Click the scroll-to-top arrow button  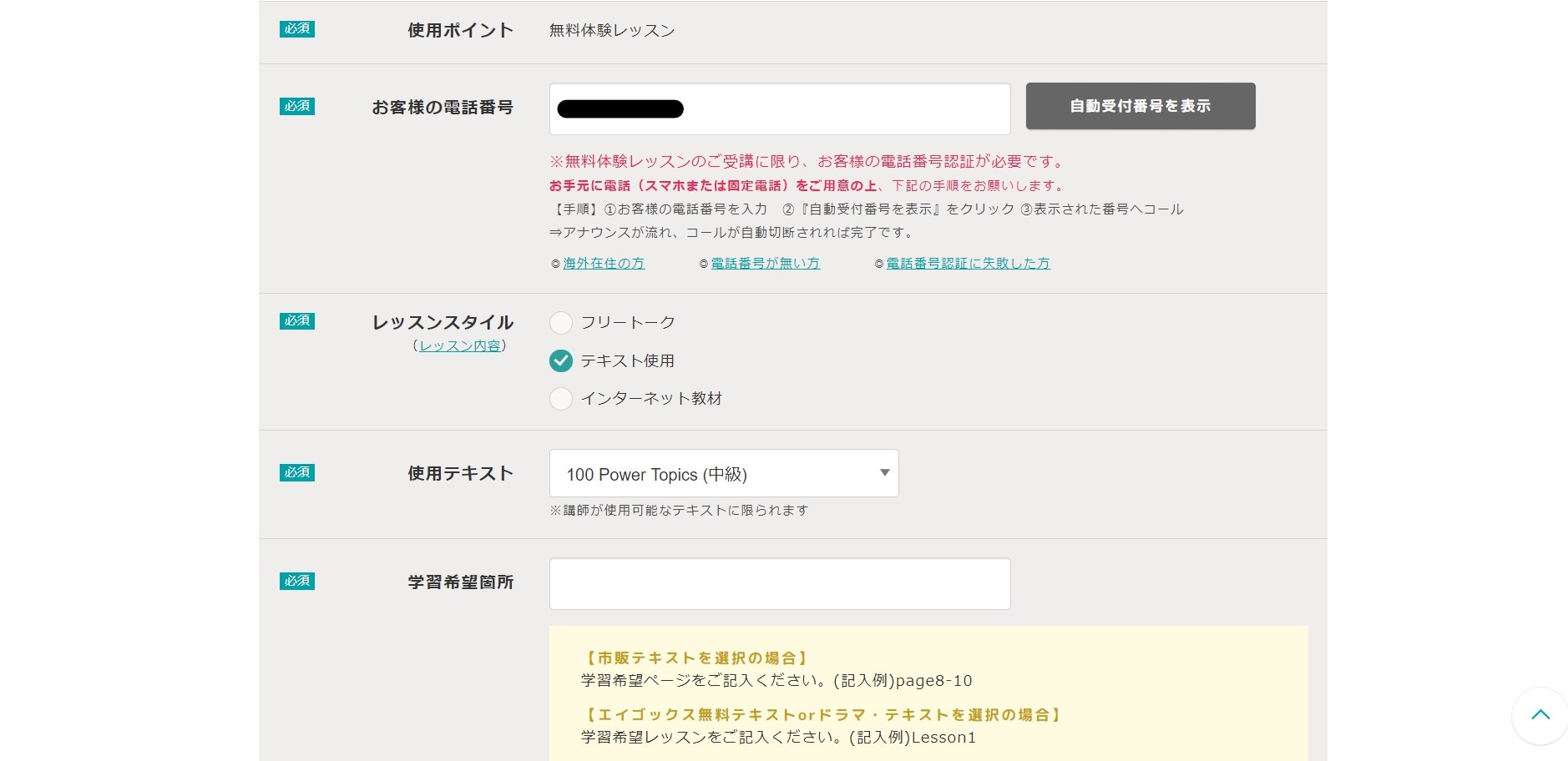[1540, 715]
